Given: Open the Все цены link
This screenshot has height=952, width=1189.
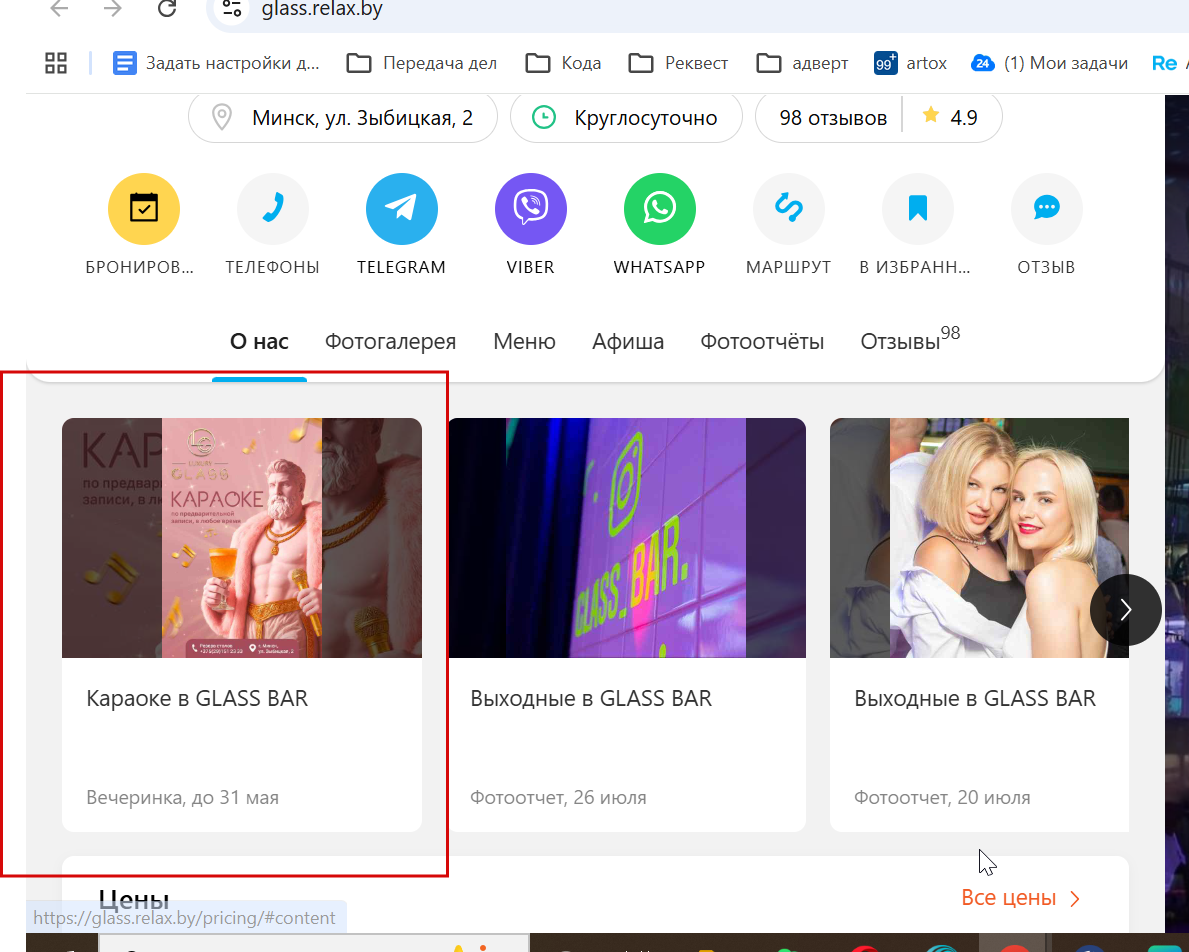Looking at the screenshot, I should 1021,898.
